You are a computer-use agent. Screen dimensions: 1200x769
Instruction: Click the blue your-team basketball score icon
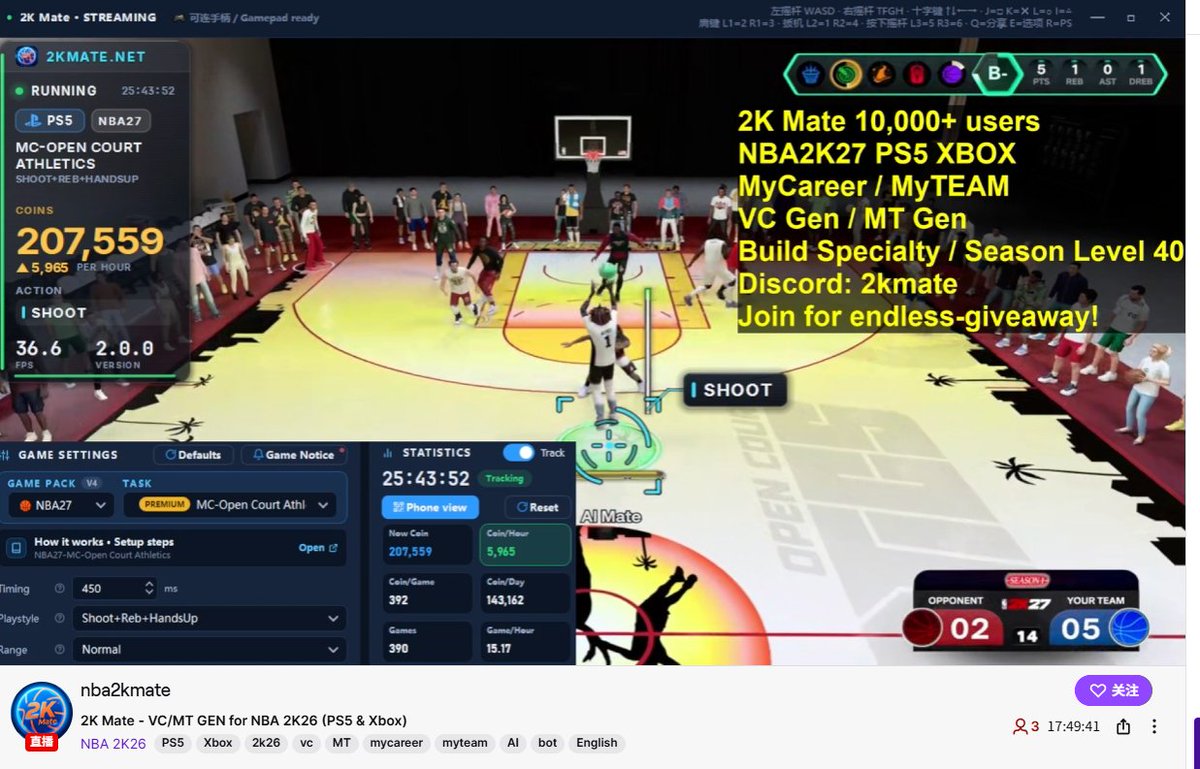point(1129,628)
